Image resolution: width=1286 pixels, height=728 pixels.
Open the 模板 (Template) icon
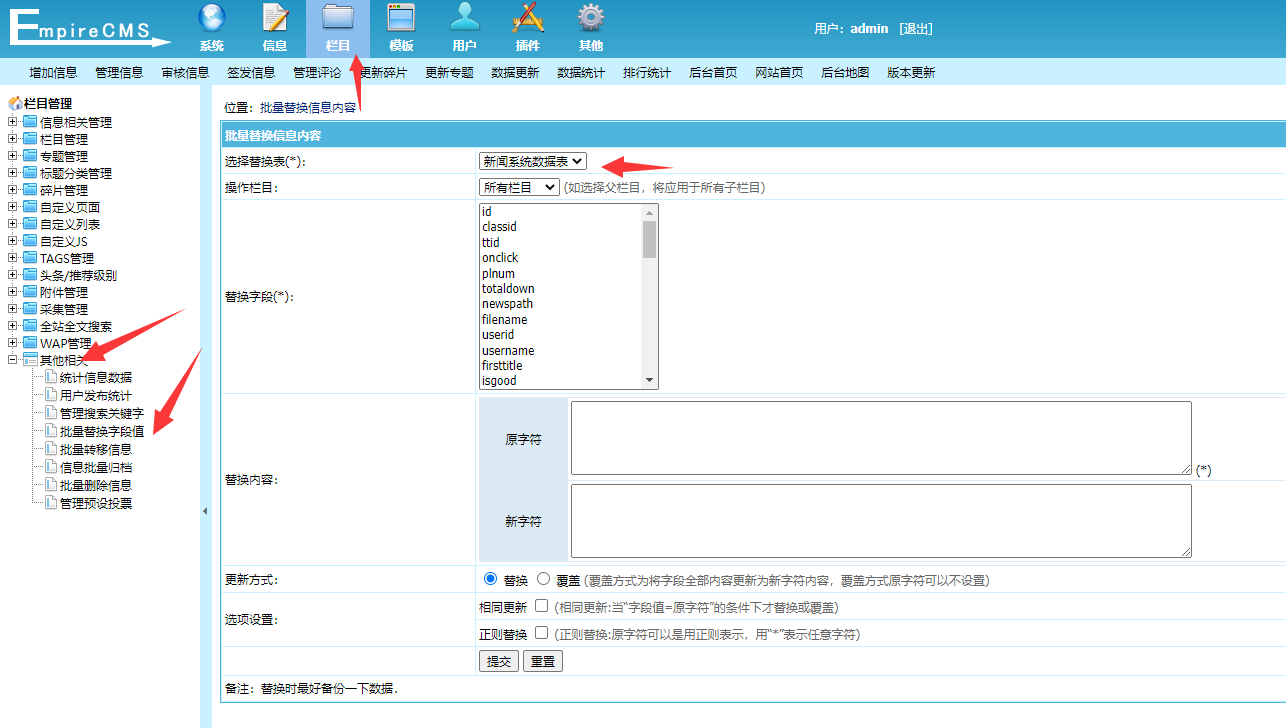pos(400,27)
